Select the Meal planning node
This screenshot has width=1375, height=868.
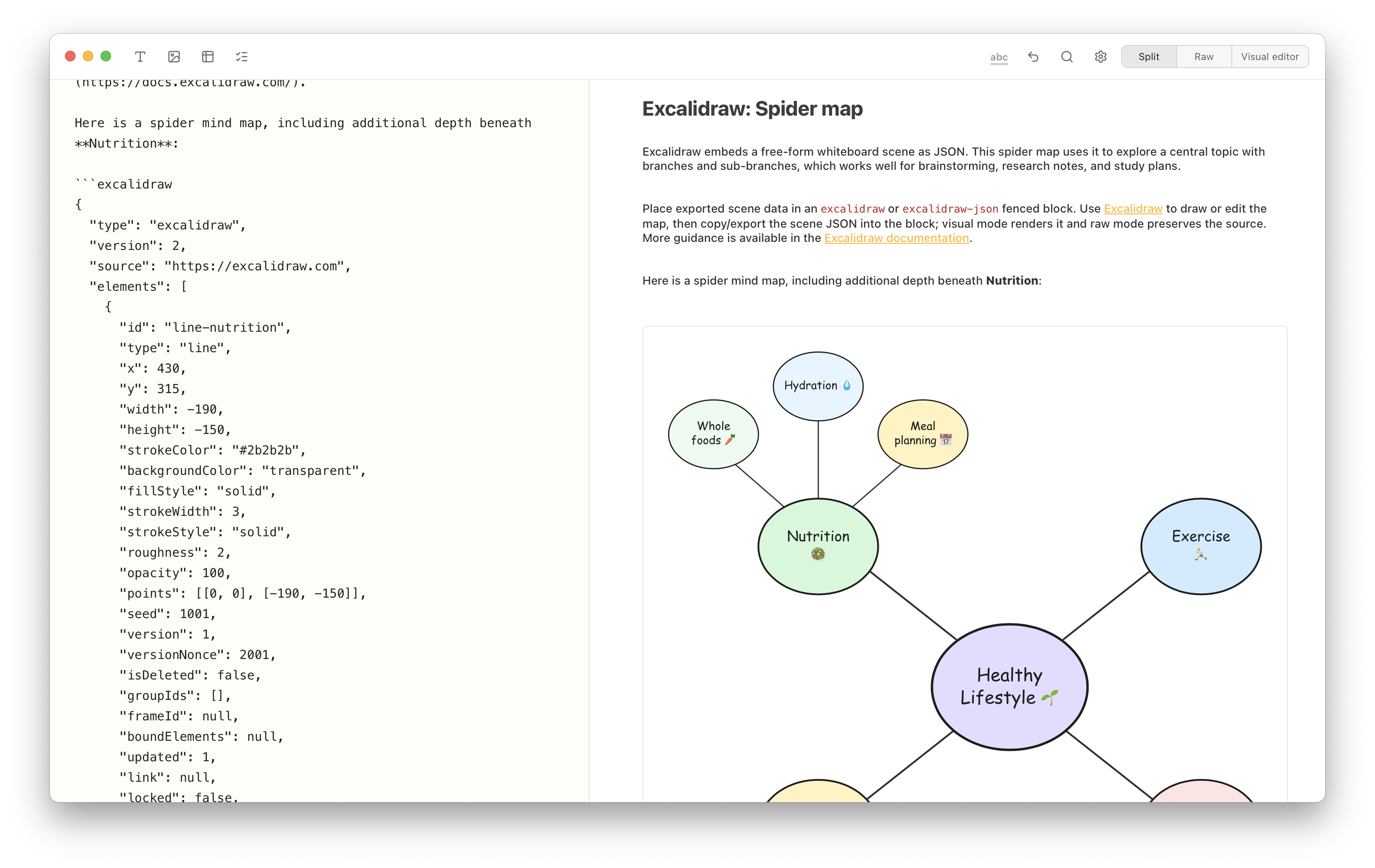coord(922,434)
